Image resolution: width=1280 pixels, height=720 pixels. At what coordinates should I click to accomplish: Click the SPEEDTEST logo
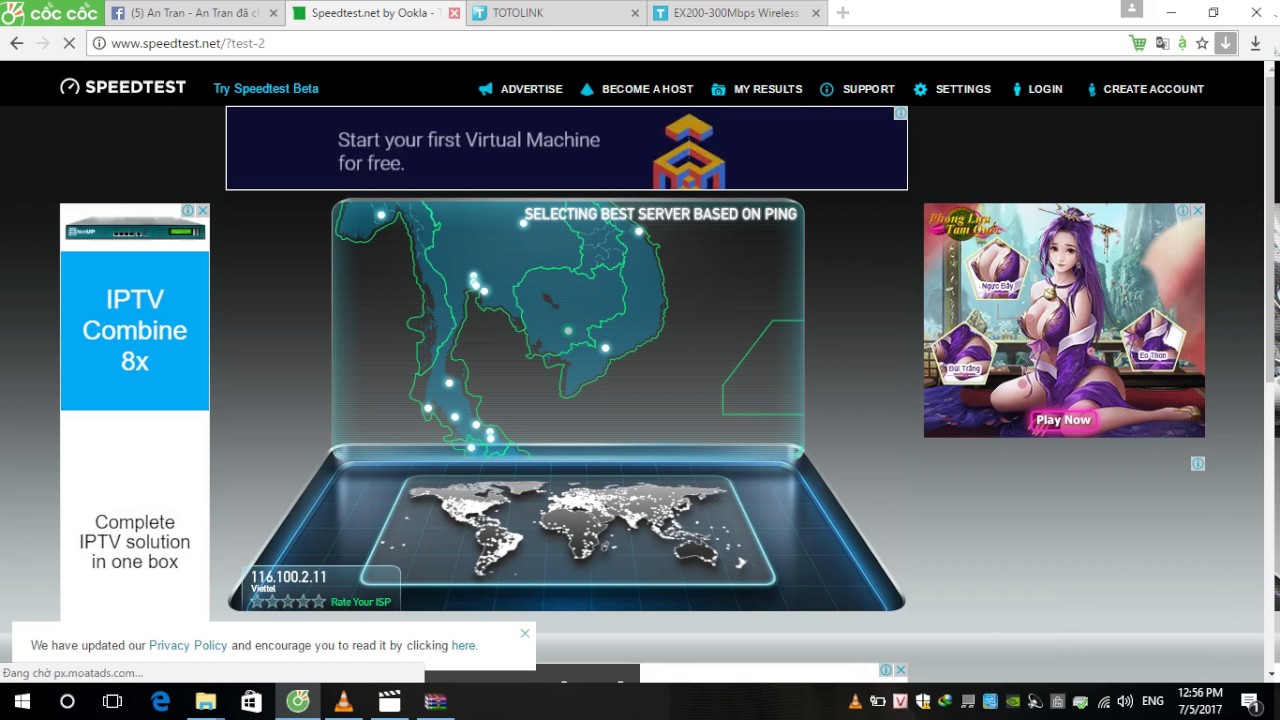[x=123, y=87]
